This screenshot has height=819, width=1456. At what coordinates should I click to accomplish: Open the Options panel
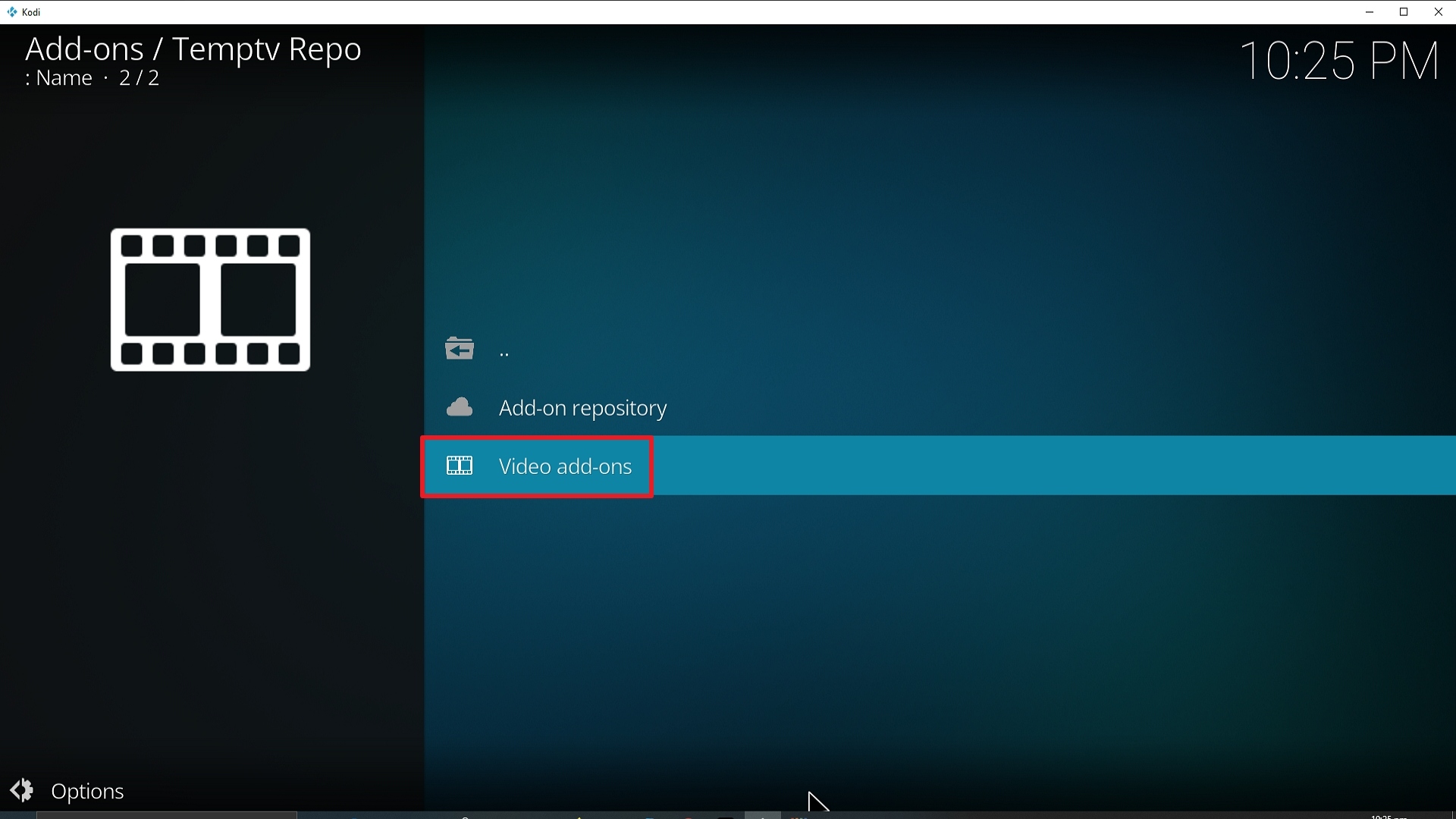pos(67,791)
